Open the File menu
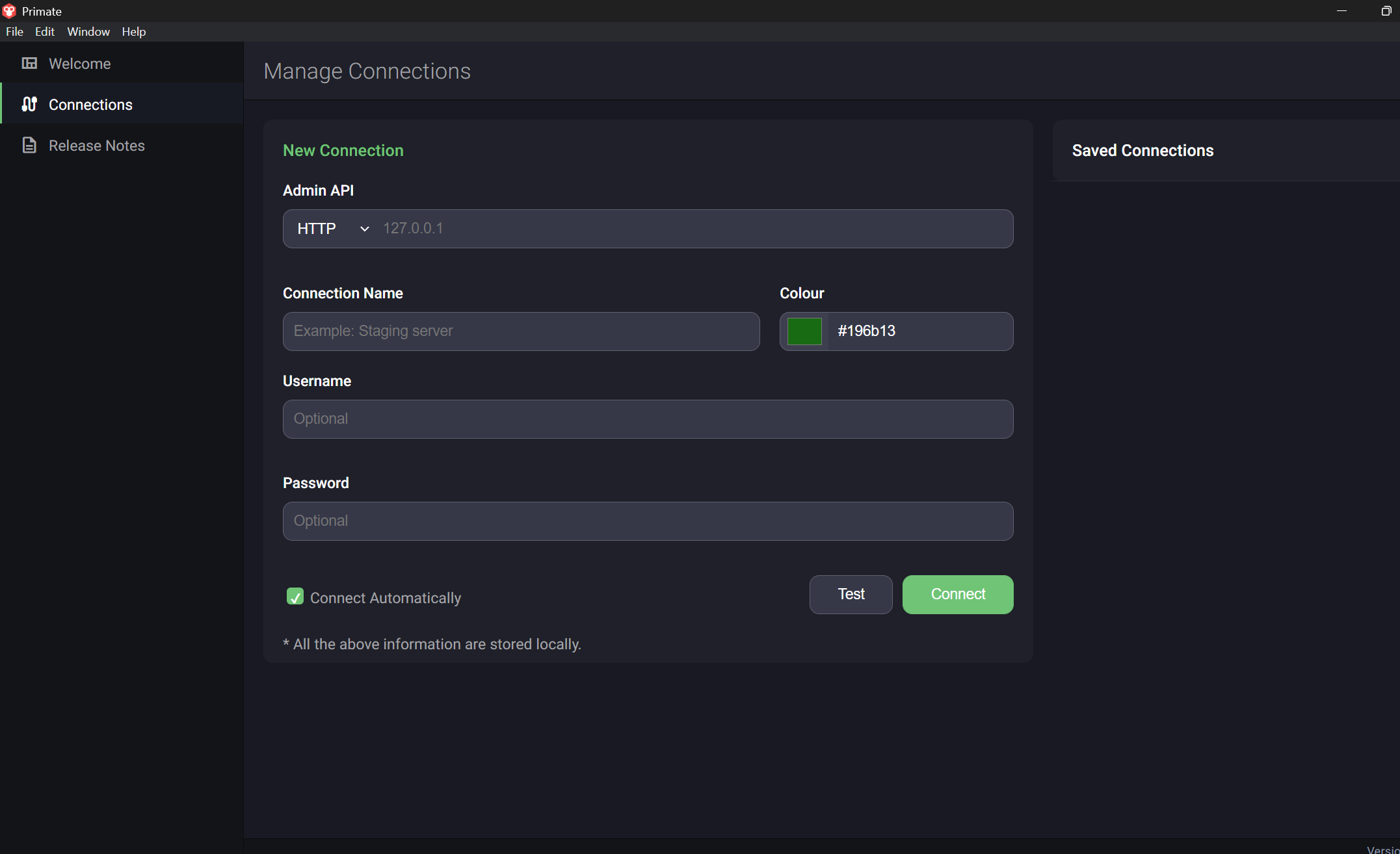1400x854 pixels. (14, 31)
